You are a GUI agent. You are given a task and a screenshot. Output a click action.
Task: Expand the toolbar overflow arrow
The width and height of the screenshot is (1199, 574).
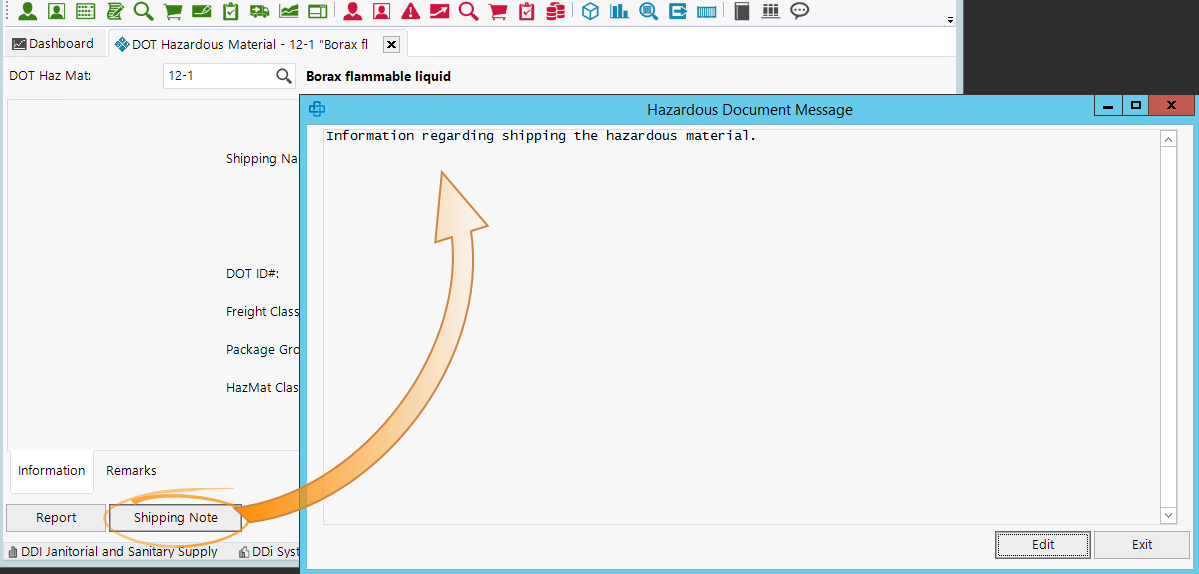click(949, 20)
